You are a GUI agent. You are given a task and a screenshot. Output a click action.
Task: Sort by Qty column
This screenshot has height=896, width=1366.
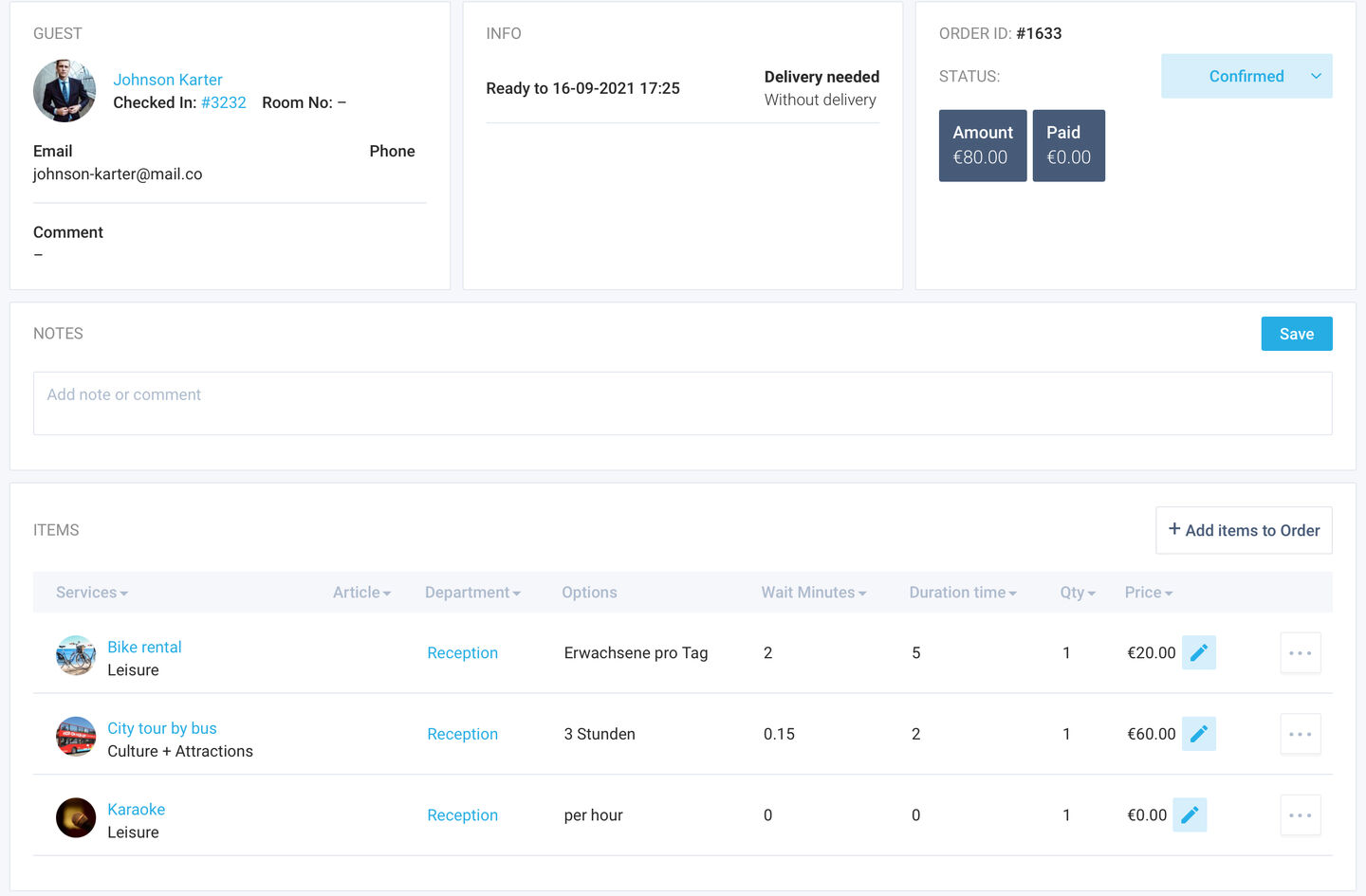[x=1078, y=593]
